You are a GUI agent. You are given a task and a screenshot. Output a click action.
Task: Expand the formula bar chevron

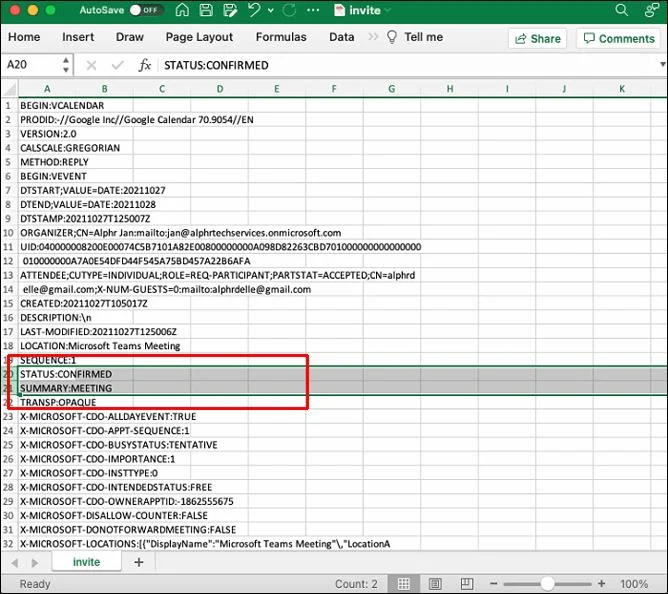tap(661, 65)
